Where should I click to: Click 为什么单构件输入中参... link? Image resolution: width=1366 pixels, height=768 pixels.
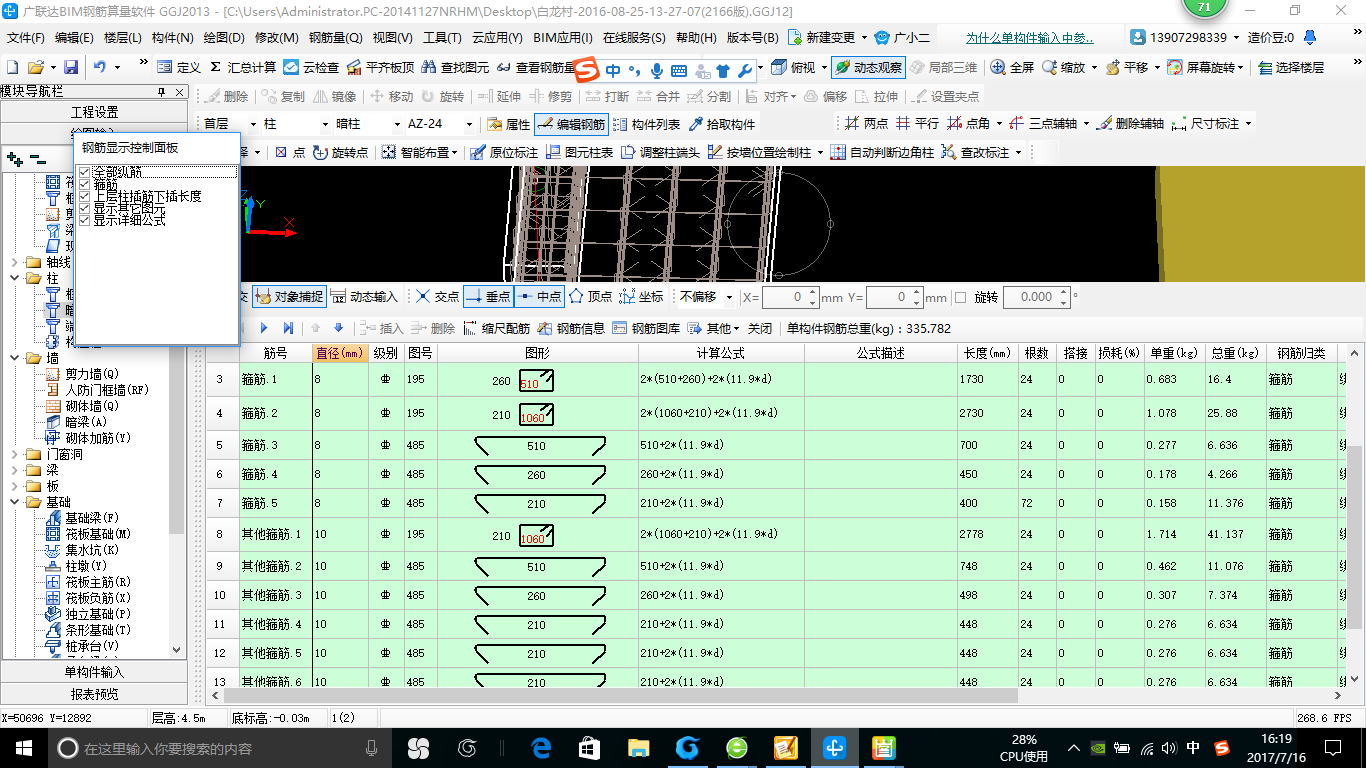(1030, 38)
